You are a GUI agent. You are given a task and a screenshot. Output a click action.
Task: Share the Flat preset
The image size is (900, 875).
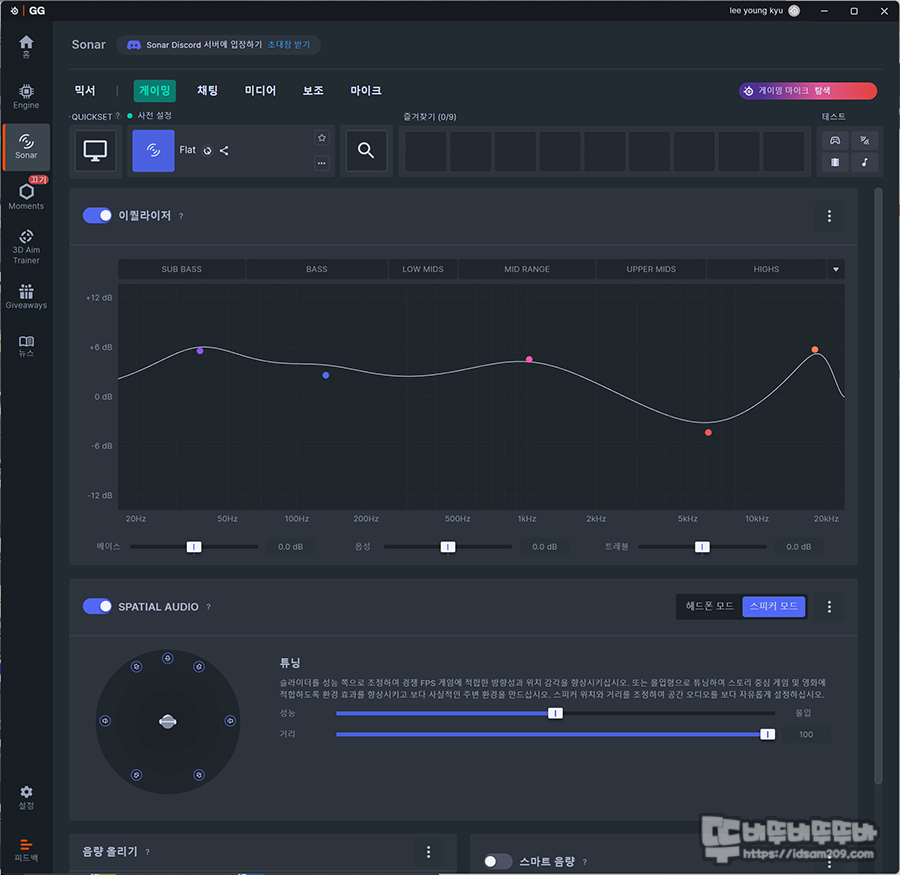(x=224, y=150)
